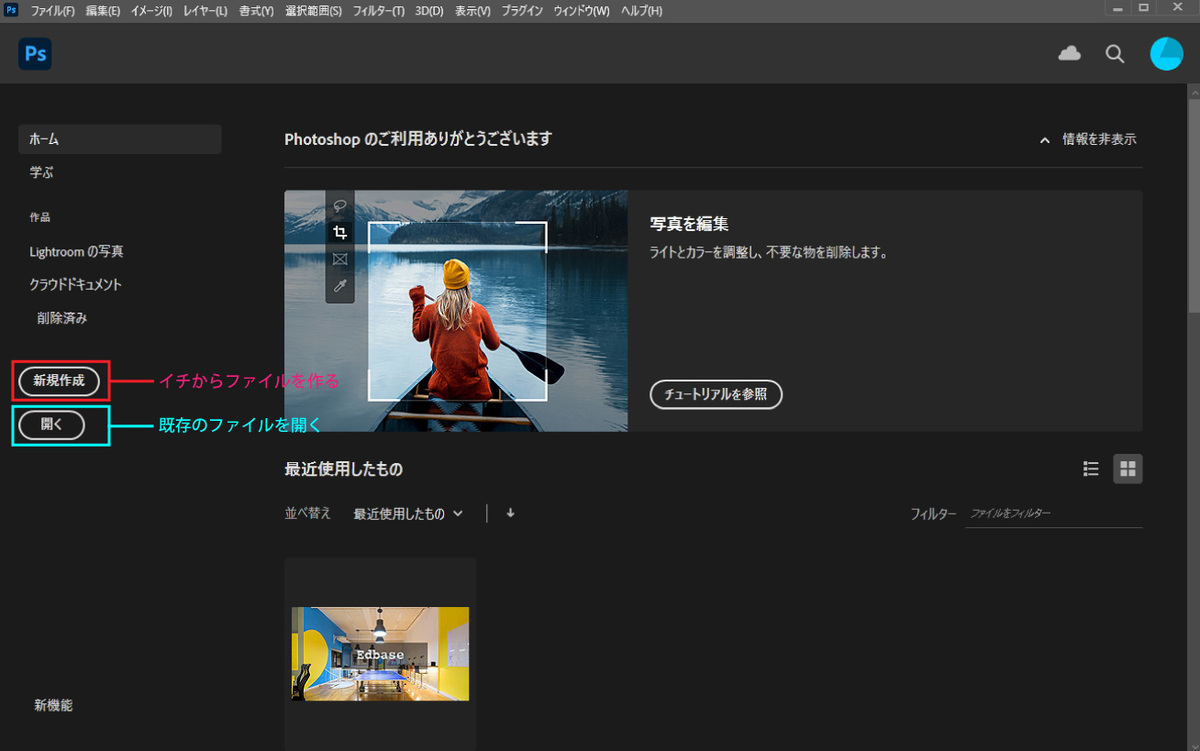Click the kayak tutorial banner image
Viewport: 1200px width, 751px height.
pyautogui.click(x=456, y=311)
